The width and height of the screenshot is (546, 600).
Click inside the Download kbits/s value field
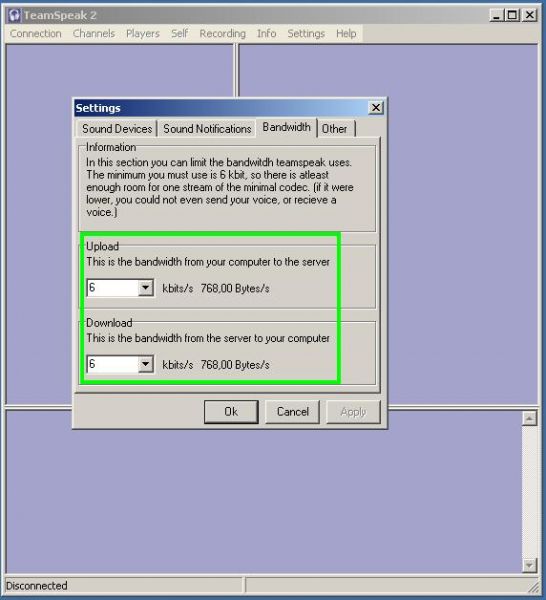pyautogui.click(x=112, y=364)
